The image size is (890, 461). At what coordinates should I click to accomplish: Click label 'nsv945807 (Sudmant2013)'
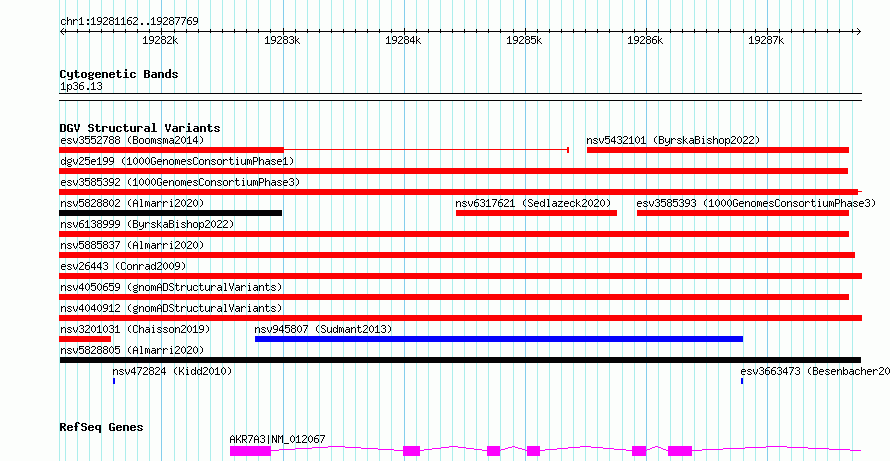(x=324, y=329)
